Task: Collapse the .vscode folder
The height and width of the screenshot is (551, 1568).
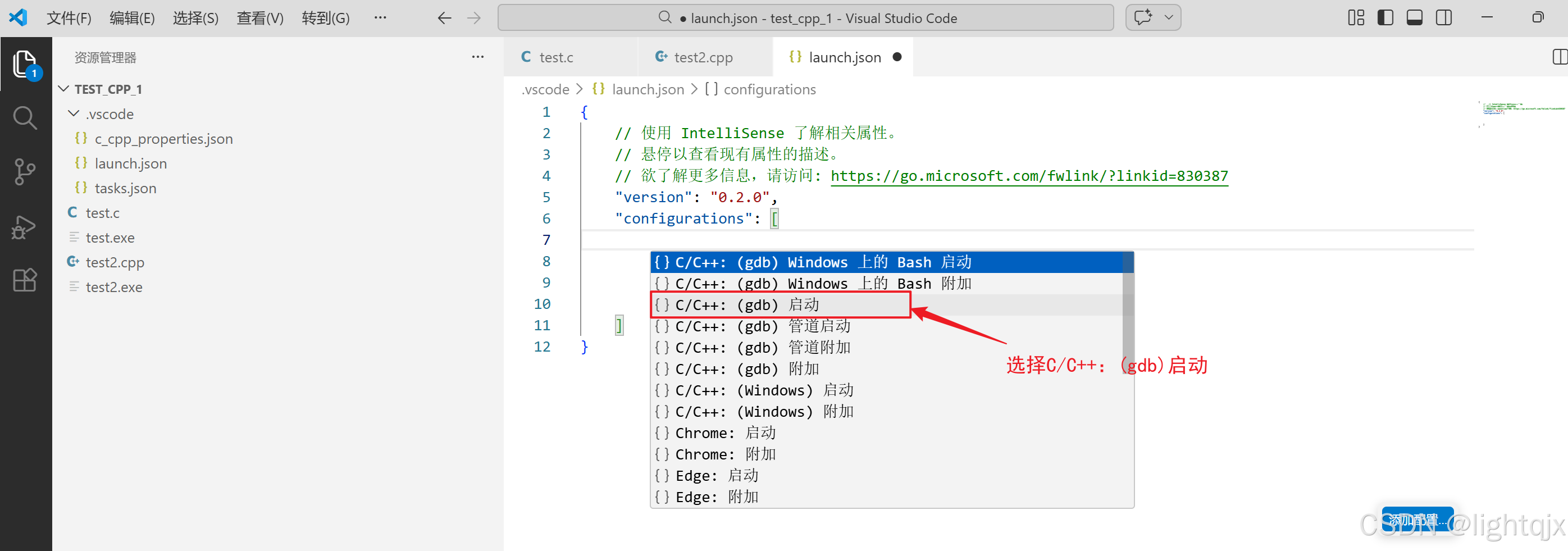Action: (x=74, y=114)
